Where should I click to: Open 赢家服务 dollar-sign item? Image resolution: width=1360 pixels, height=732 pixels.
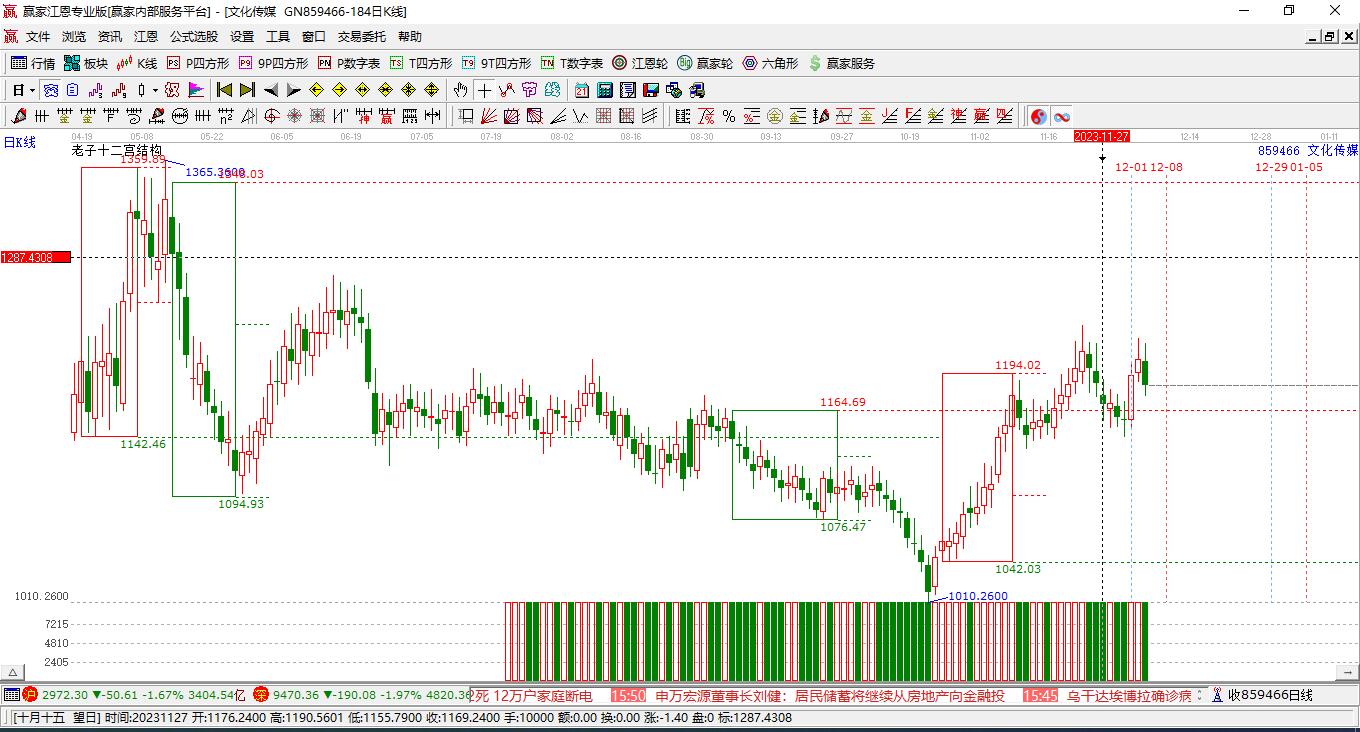pyautogui.click(x=841, y=63)
